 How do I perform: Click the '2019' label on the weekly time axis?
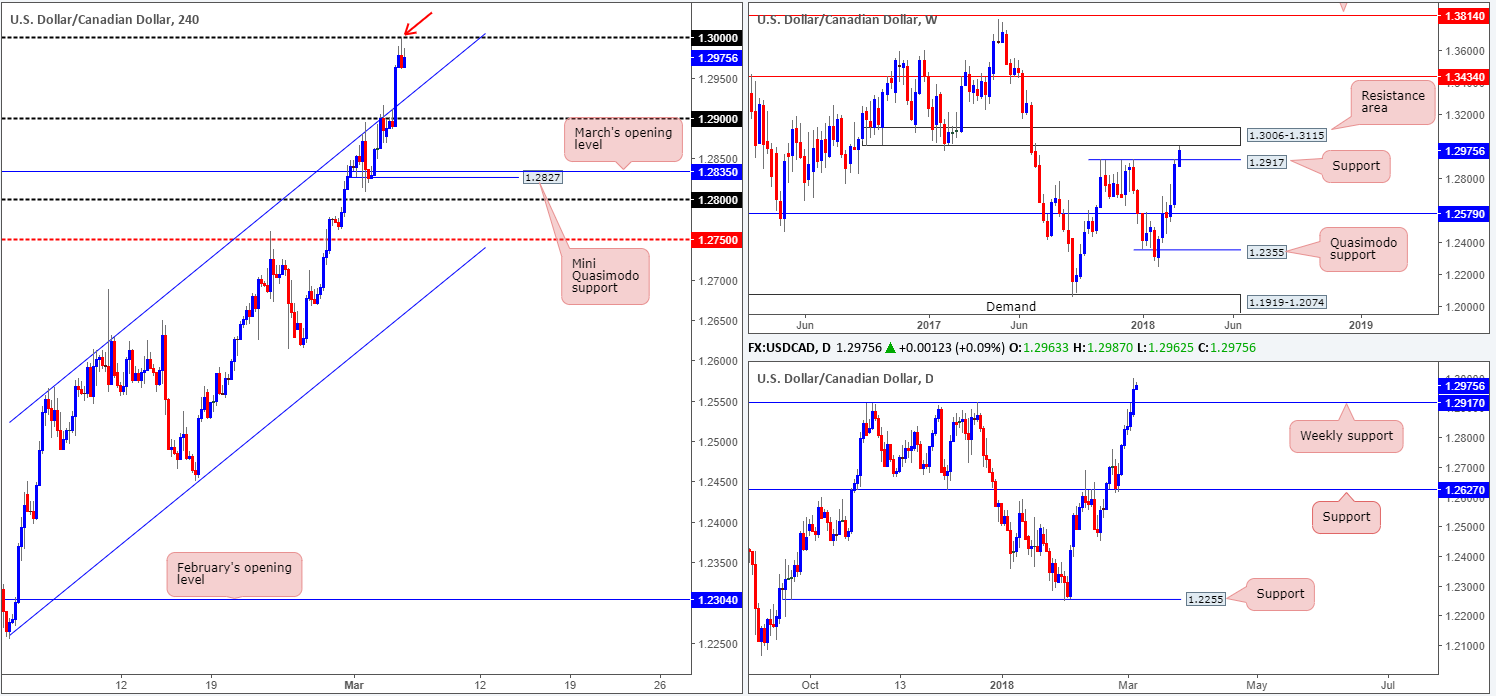tap(1360, 325)
